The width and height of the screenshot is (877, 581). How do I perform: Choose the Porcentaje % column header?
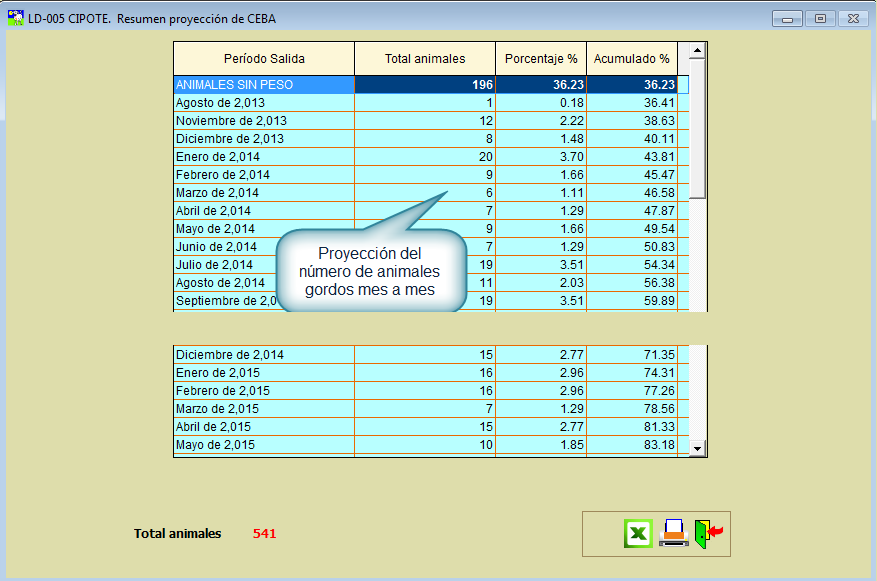point(541,59)
